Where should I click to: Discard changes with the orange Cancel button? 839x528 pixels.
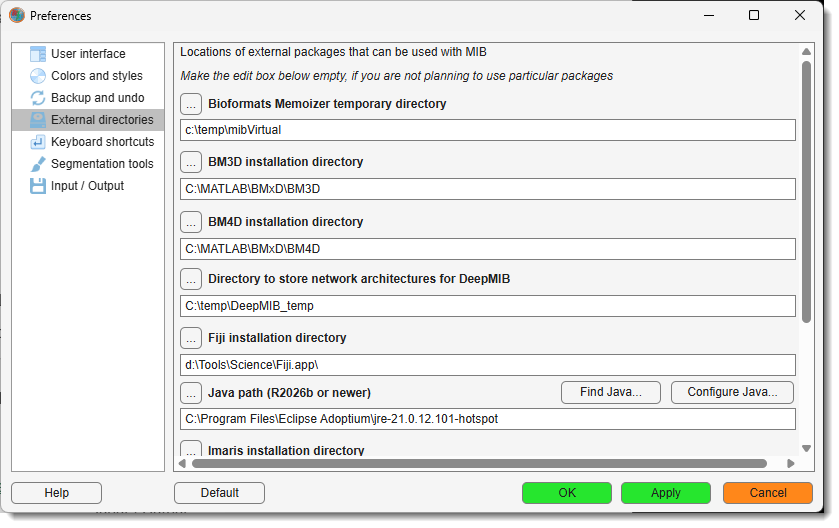click(x=768, y=493)
